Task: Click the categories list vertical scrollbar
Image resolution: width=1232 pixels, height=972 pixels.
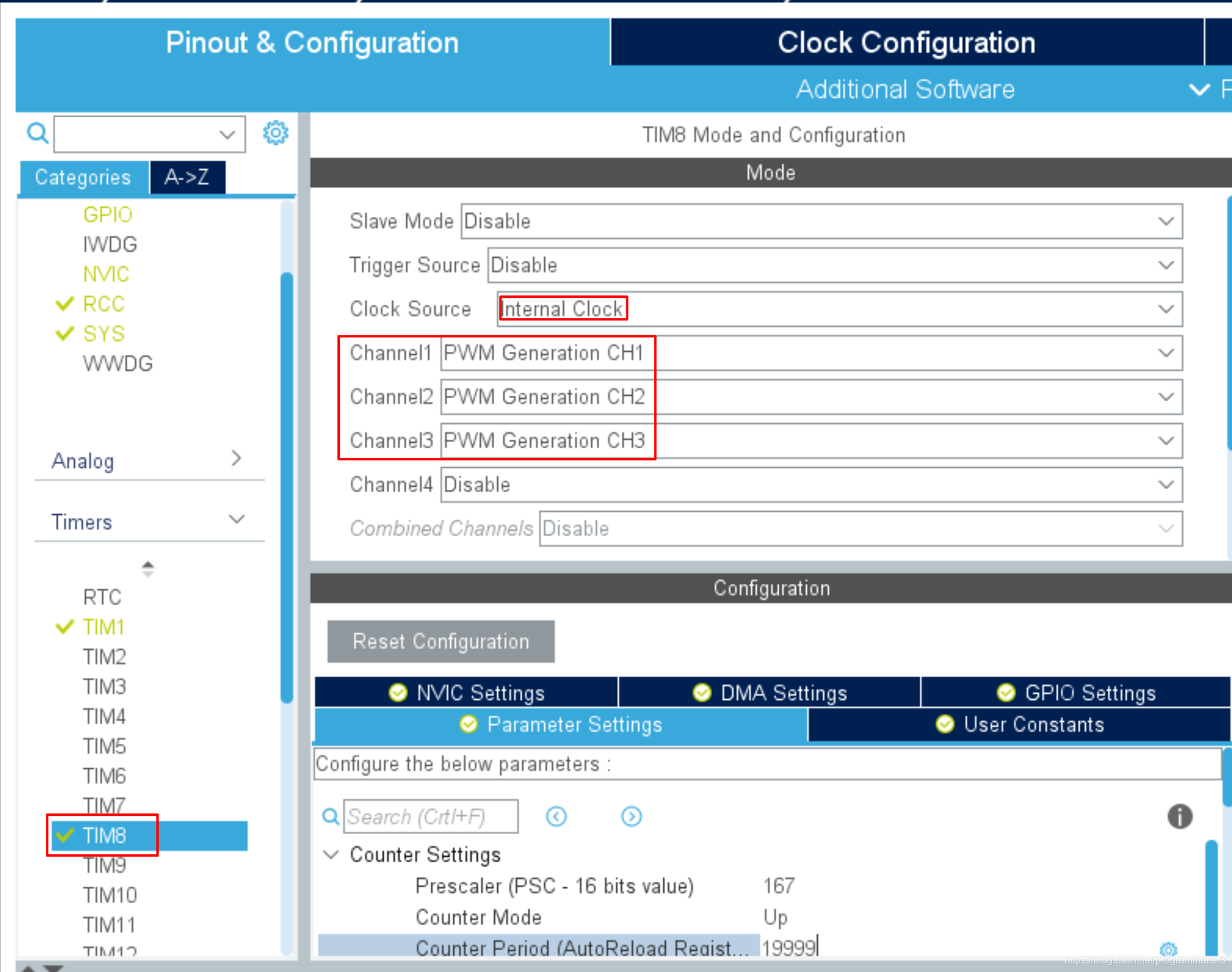Action: point(287,487)
